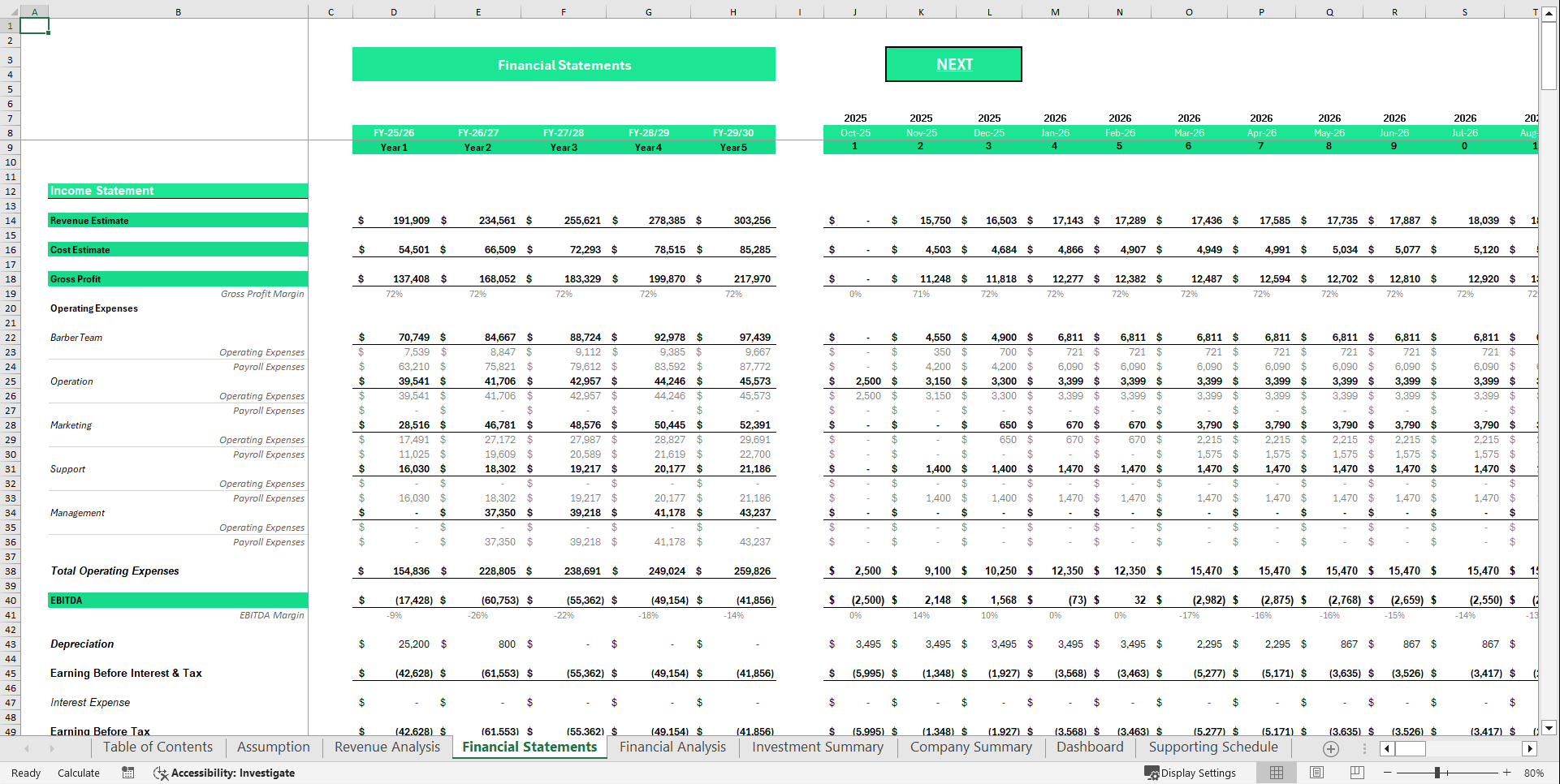Click Calculate in the status bar
The width and height of the screenshot is (1560, 784).
(79, 773)
